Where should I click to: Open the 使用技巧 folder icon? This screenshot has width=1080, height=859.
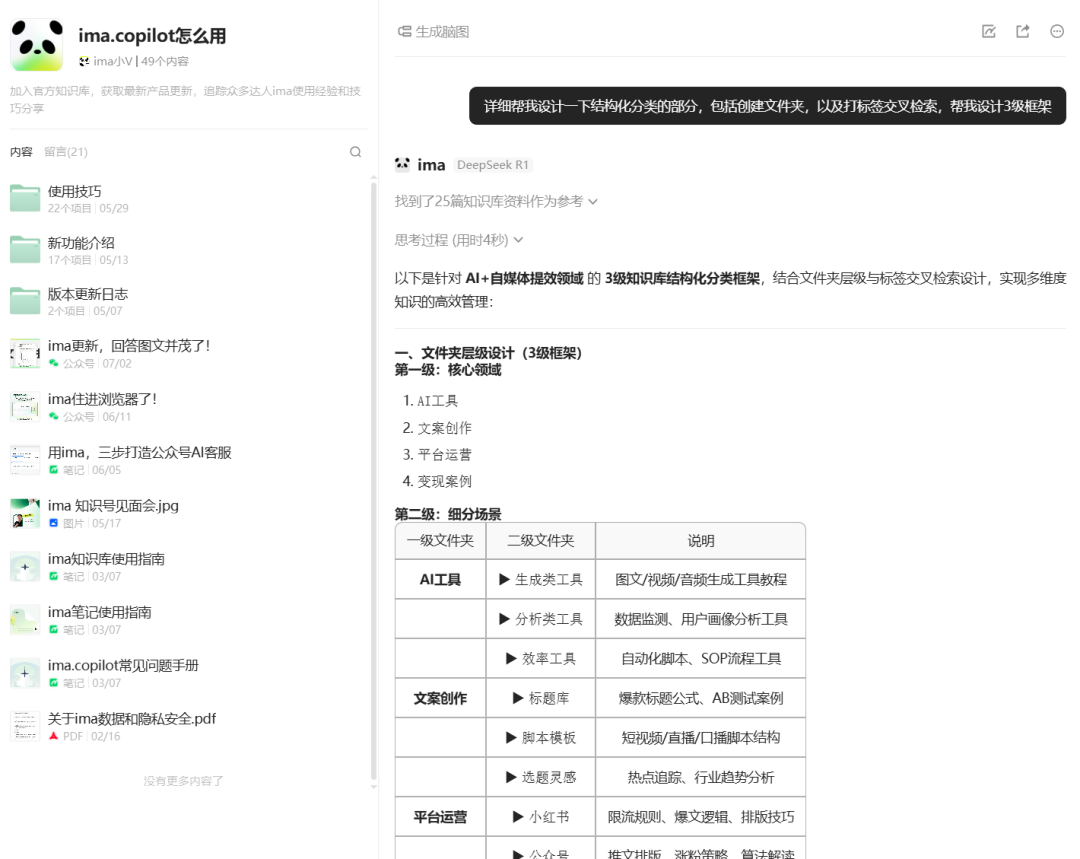tap(25, 198)
